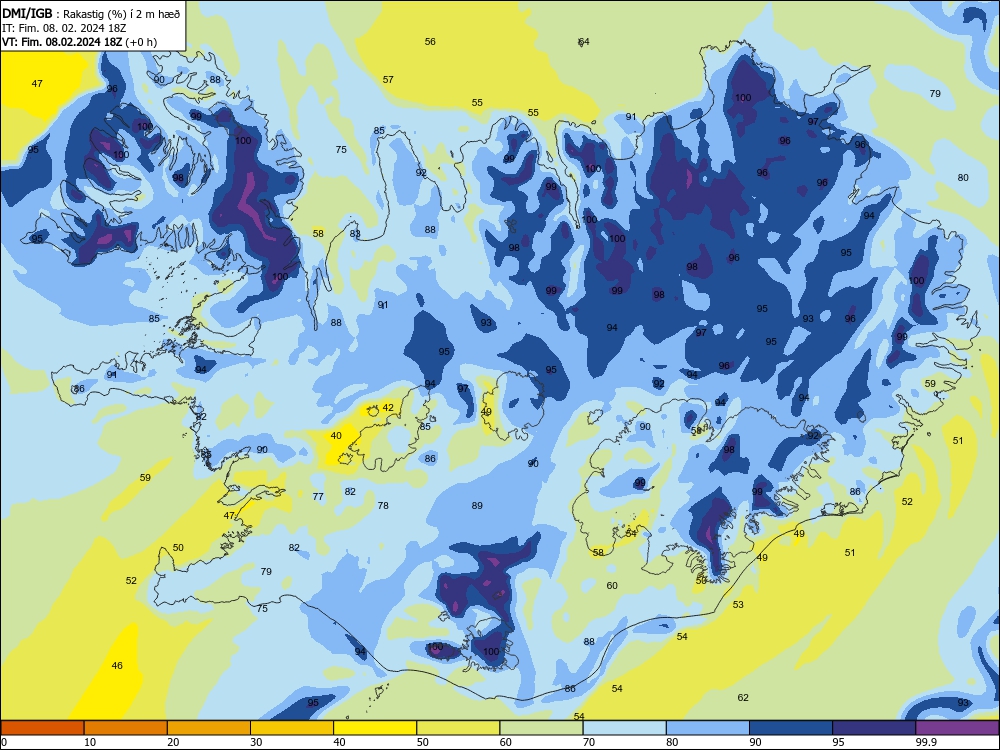Click the '56' humidity value on the map
This screenshot has width=1000, height=750.
coord(430,41)
